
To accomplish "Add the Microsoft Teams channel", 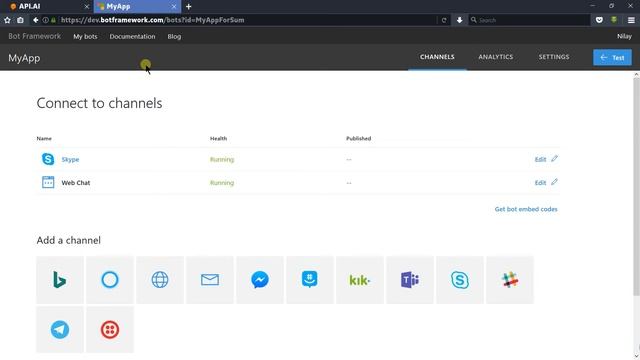I will pos(410,280).
